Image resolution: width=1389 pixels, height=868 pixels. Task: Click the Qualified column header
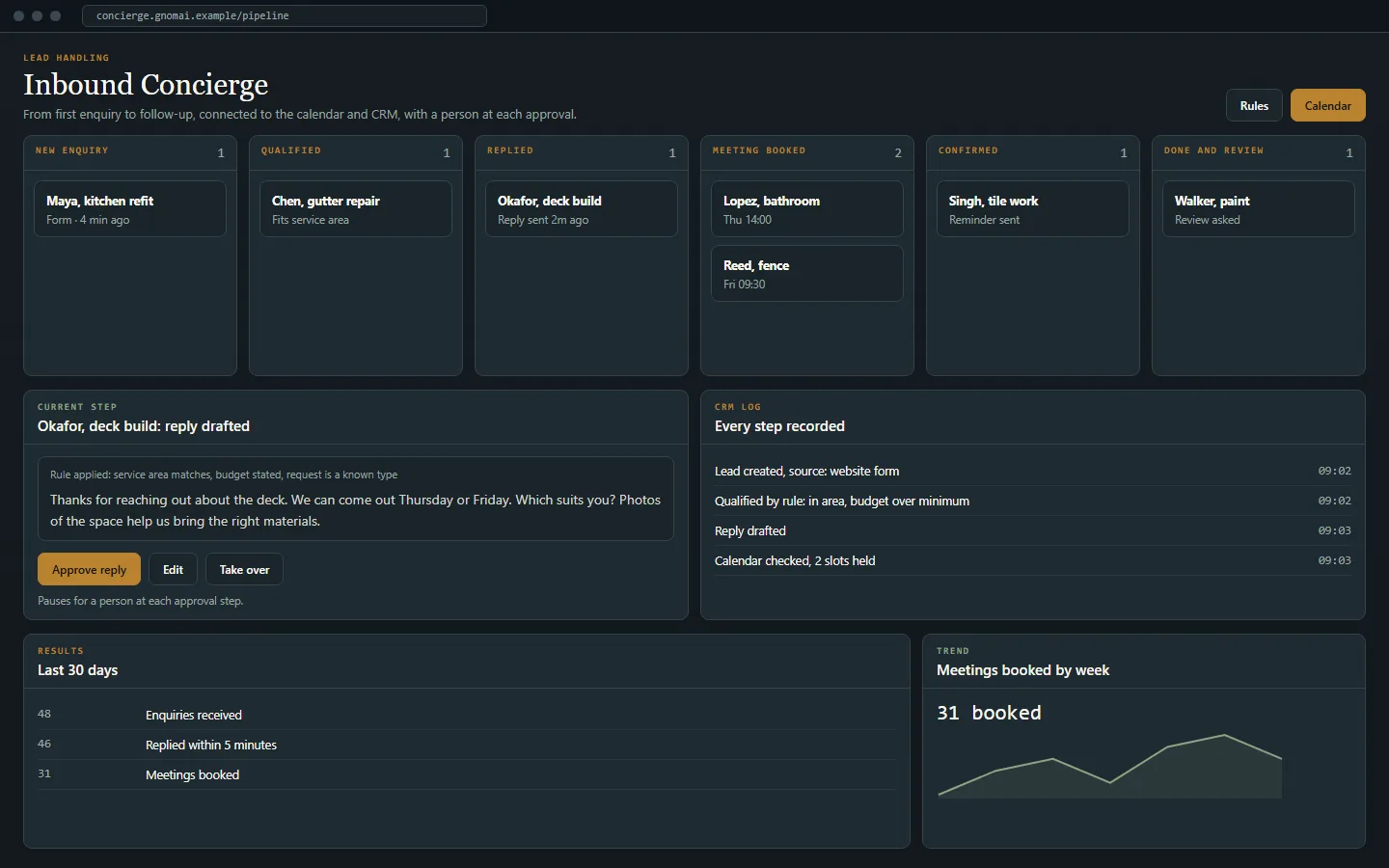pos(356,152)
